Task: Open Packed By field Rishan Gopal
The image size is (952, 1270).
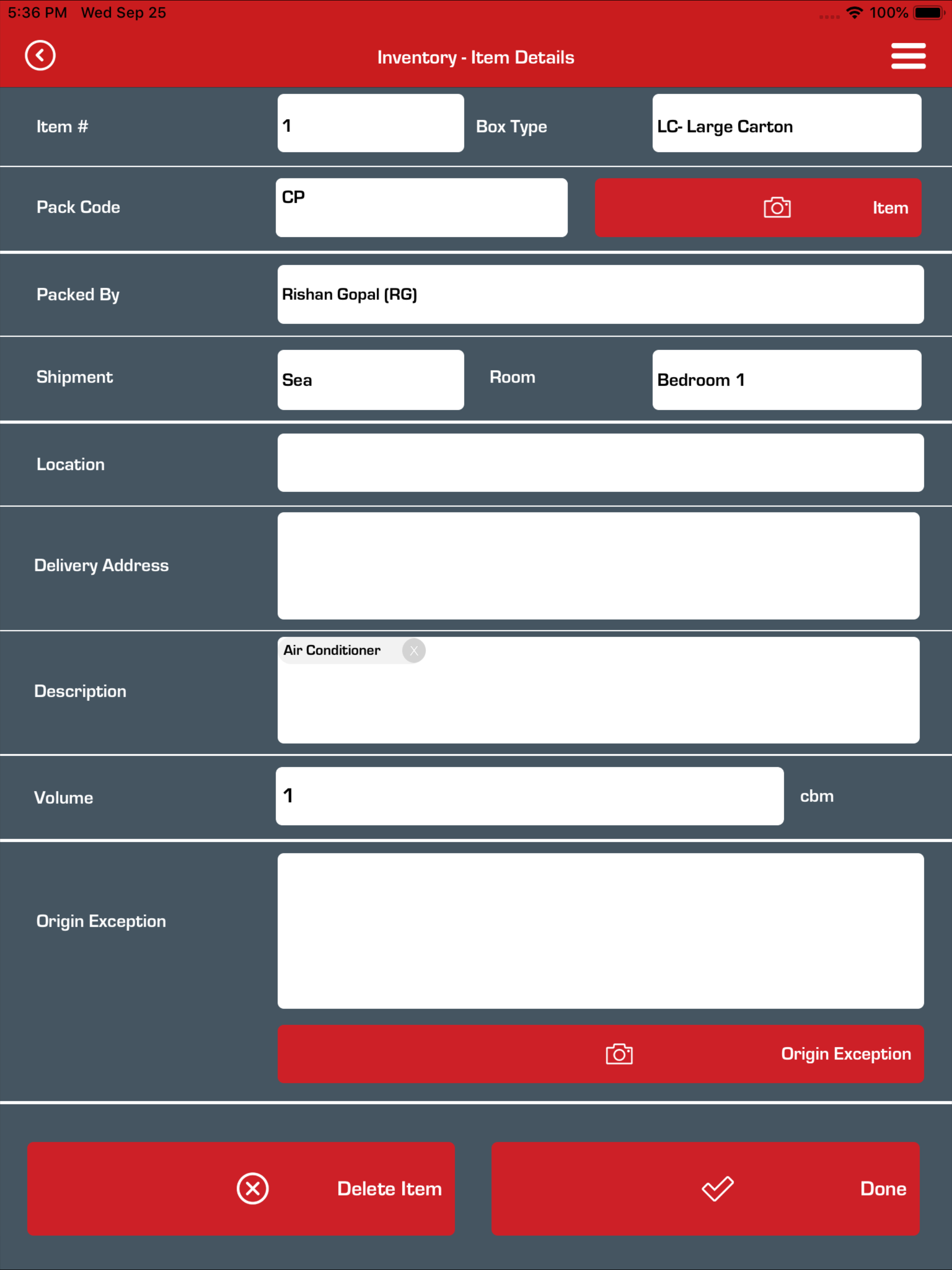Action: (x=601, y=295)
